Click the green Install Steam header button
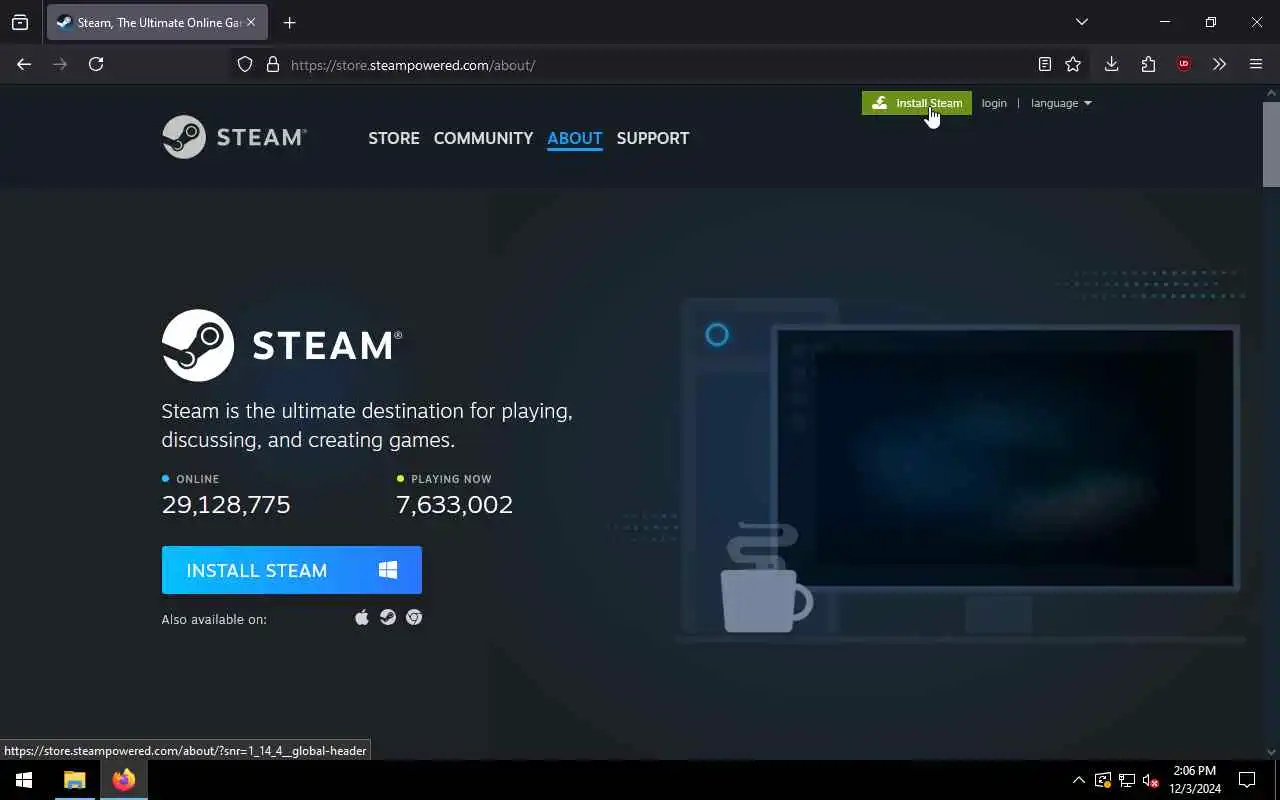1280x800 pixels. pyautogui.click(x=916, y=103)
